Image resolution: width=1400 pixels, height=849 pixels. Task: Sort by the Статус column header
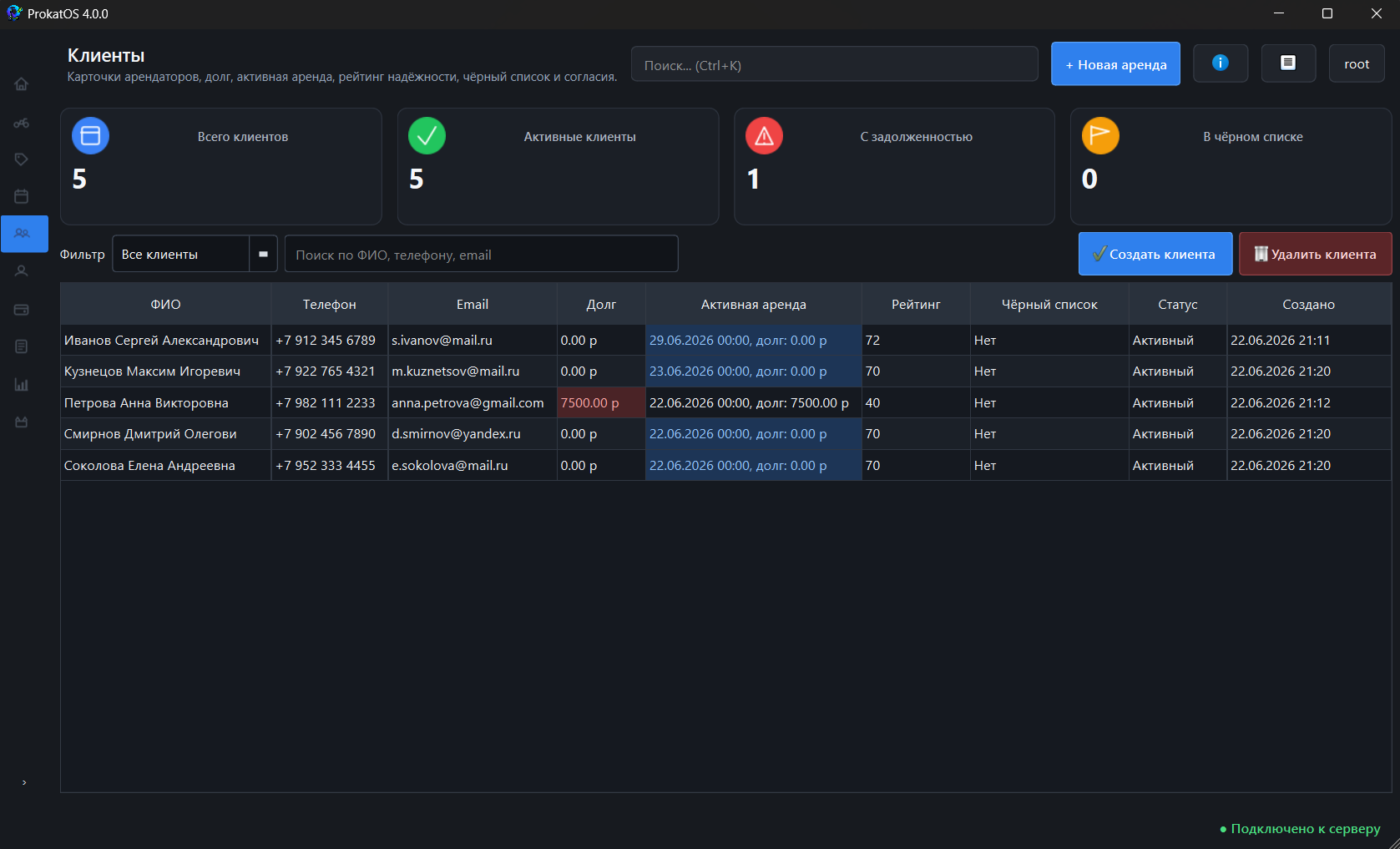pos(1177,305)
